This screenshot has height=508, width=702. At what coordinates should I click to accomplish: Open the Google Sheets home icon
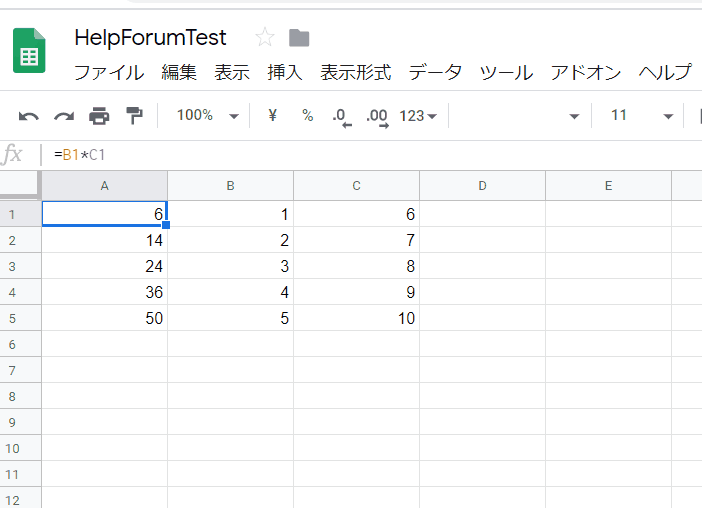pyautogui.click(x=29, y=50)
